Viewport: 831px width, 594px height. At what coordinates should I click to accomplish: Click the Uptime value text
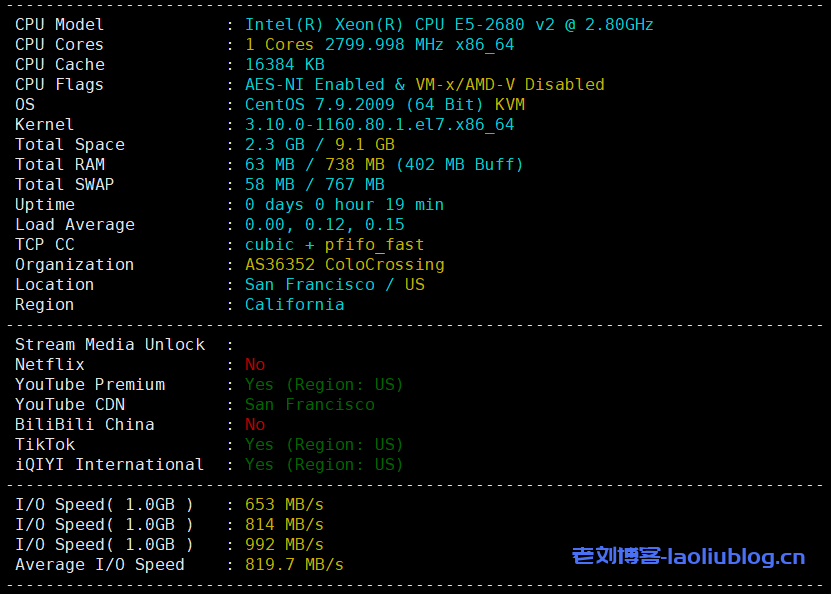pyautogui.click(x=344, y=204)
